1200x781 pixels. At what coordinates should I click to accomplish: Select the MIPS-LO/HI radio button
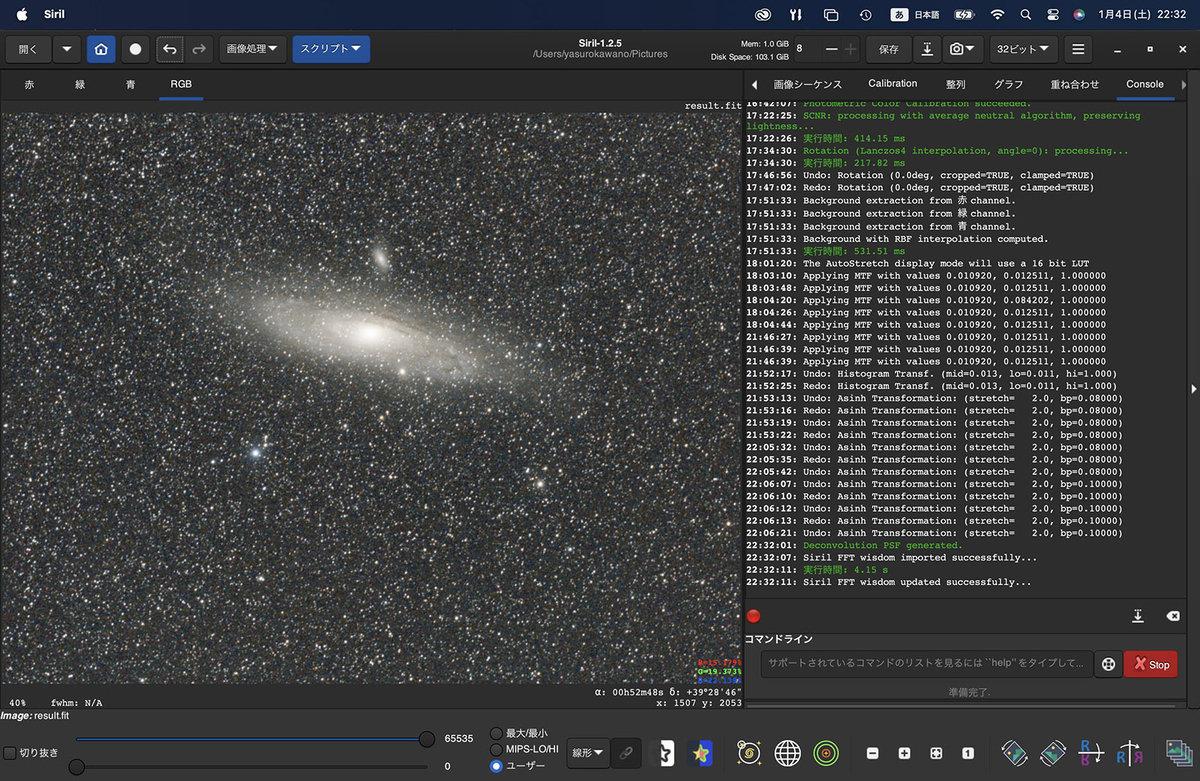[496, 749]
